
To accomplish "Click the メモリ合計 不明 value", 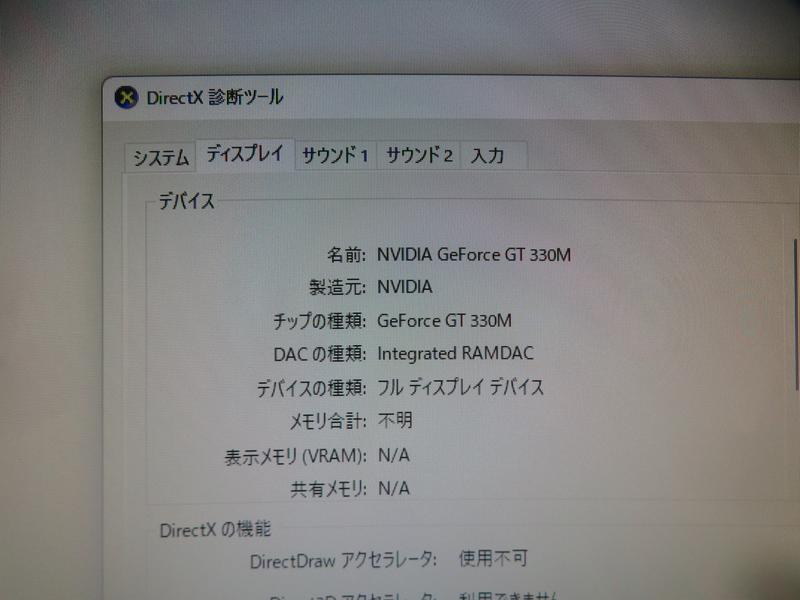I will point(395,420).
